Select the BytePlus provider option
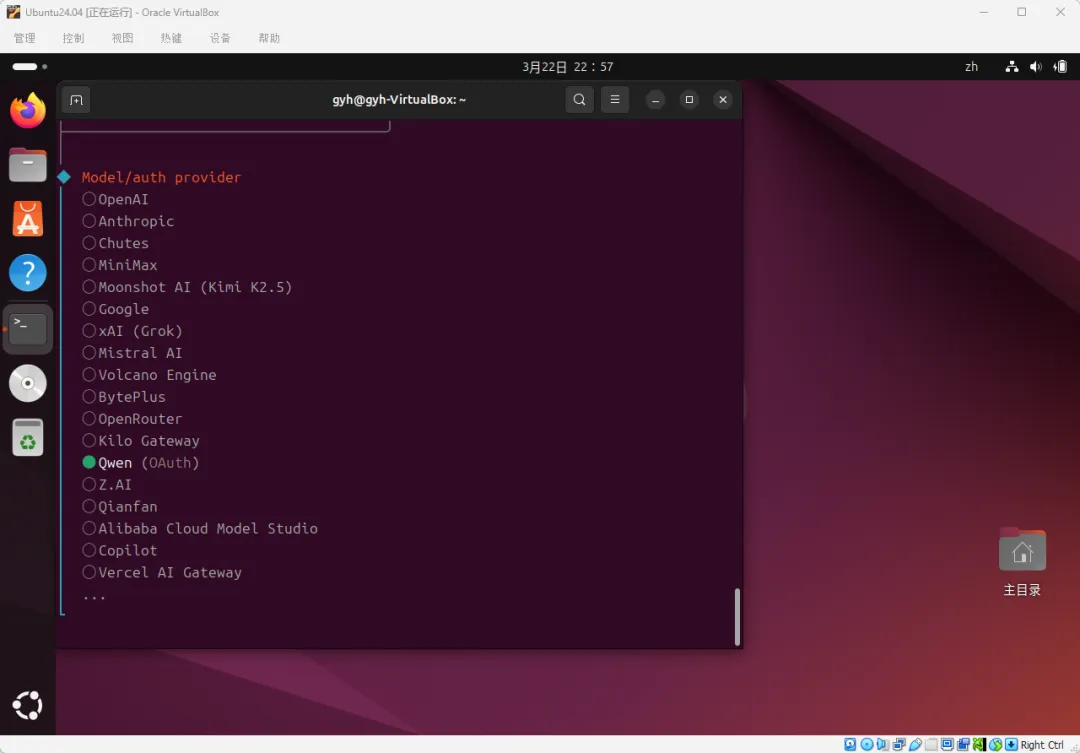 pos(124,398)
